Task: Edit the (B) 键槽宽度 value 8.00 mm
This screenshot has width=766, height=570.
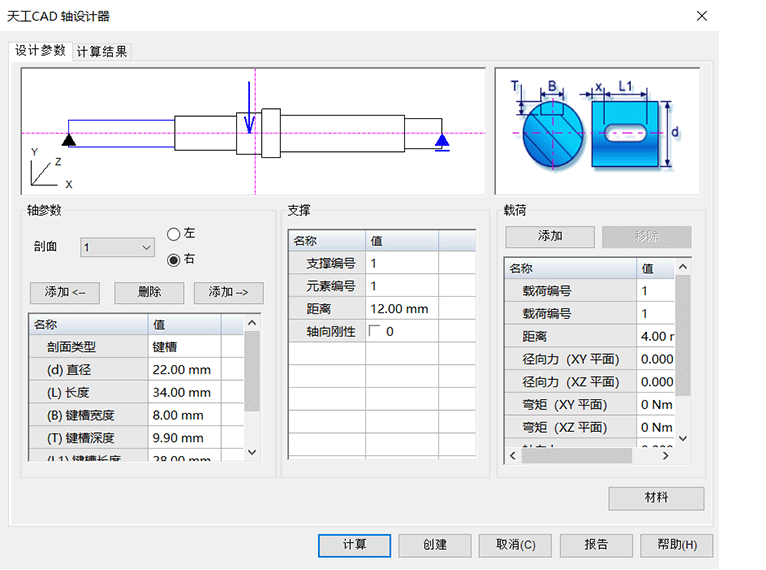Action: pyautogui.click(x=184, y=416)
